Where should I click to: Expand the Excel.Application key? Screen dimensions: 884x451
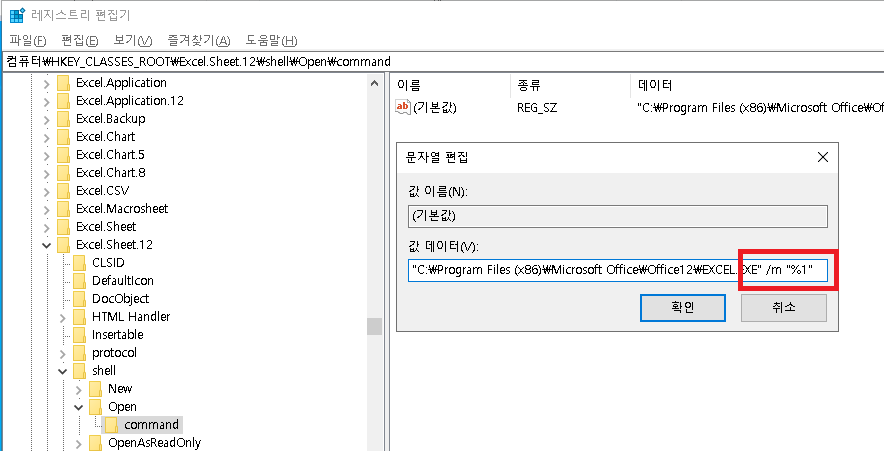pyautogui.click(x=47, y=83)
